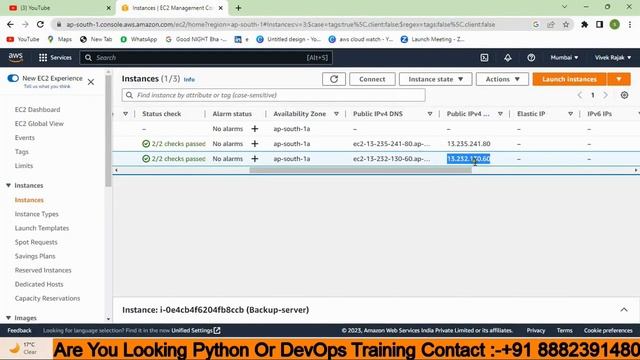Open Feedback in footer
Image resolution: width=640 pixels, height=360 pixels.
[19, 330]
